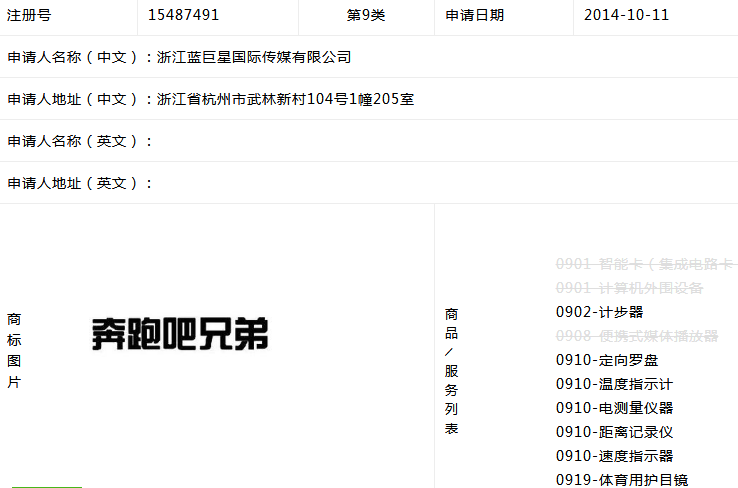Select list item 0910-速度指示器

[614, 456]
